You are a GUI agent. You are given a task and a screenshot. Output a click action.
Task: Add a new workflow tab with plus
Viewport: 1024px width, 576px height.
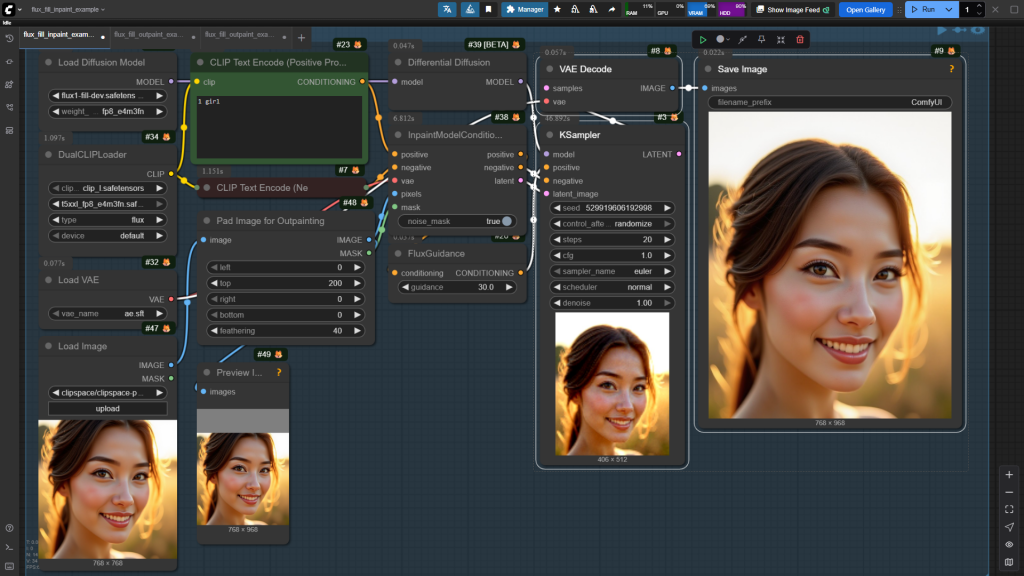click(301, 37)
